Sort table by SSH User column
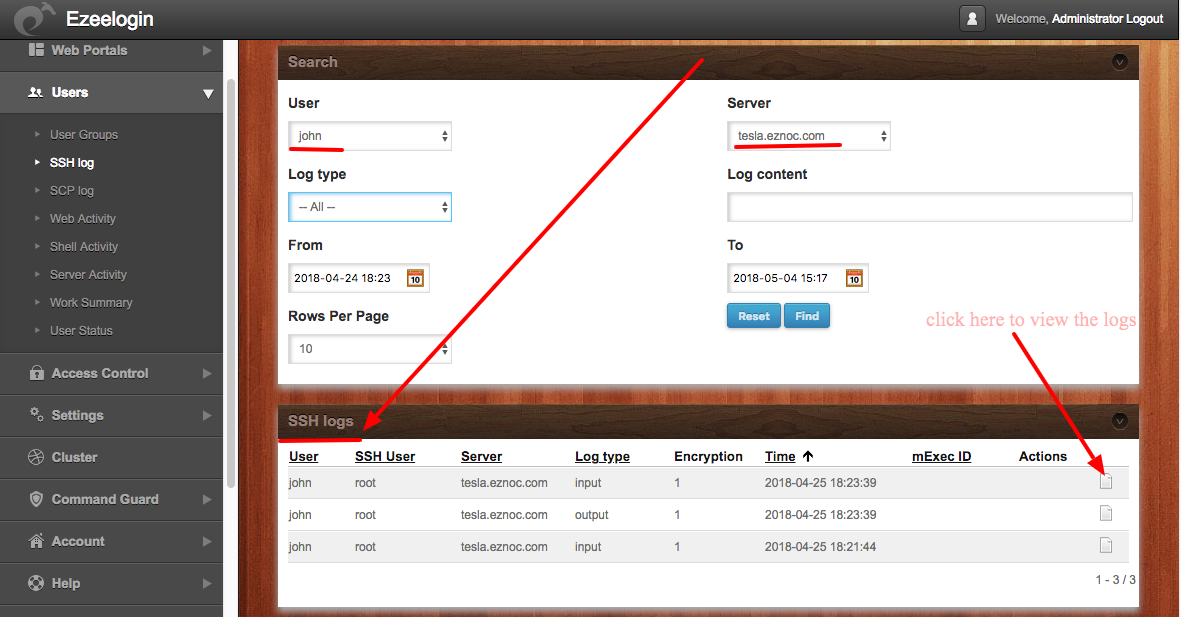Screen dimensions: 1181x617 pos(385,457)
